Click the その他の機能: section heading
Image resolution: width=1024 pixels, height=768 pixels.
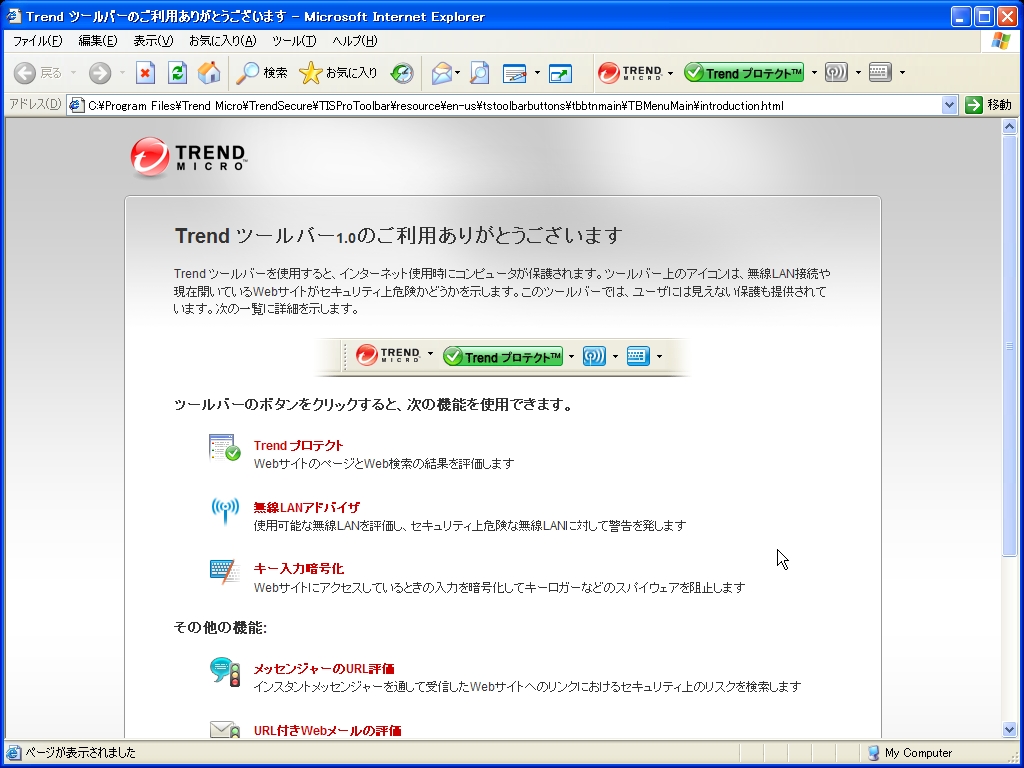pos(220,628)
